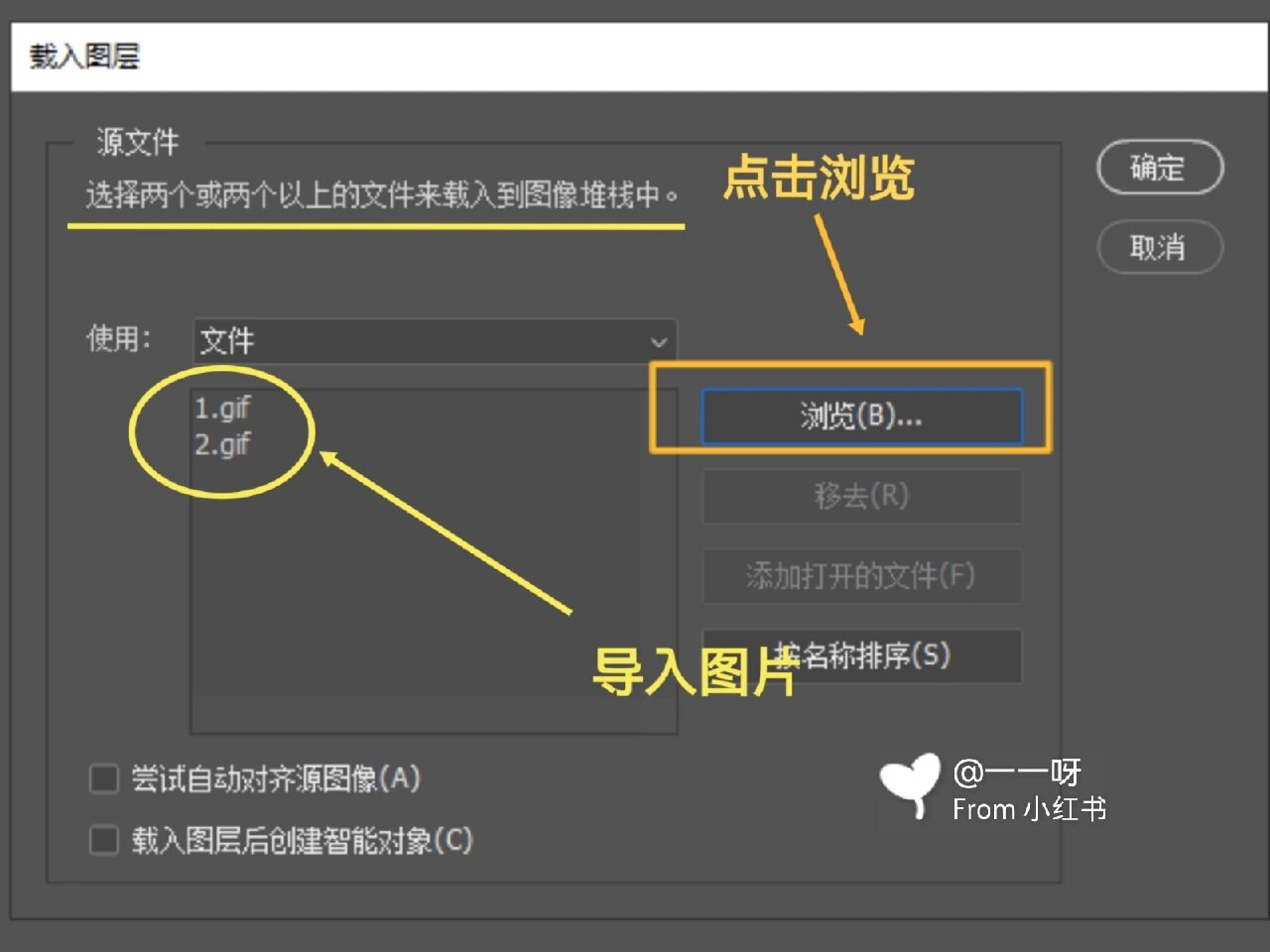Click the 确定 button
This screenshot has width=1270, height=952.
tap(1160, 168)
